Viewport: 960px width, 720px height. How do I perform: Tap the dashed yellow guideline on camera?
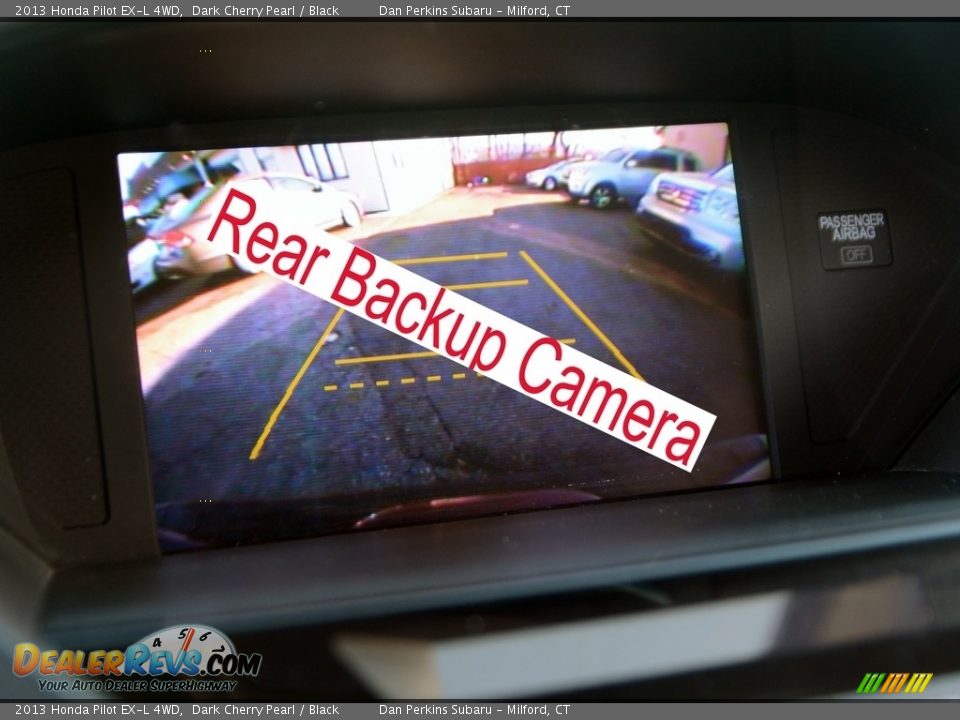[x=396, y=382]
